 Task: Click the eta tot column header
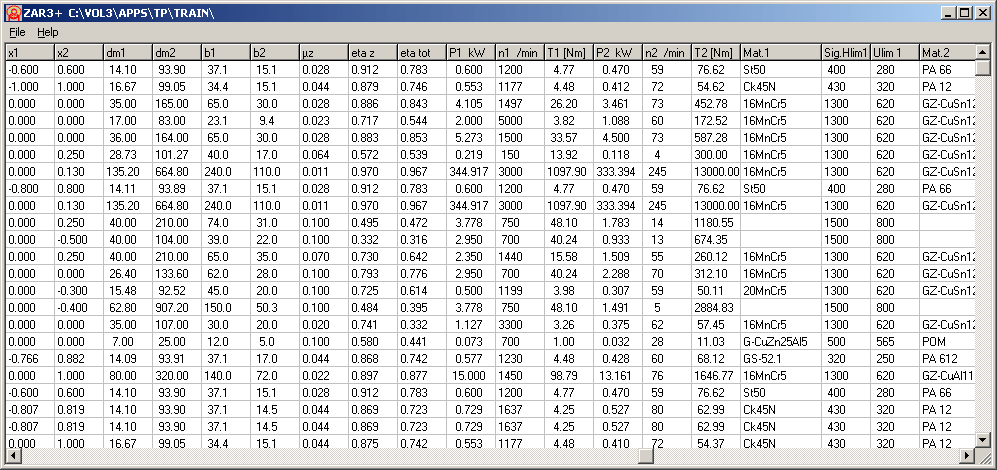pyautogui.click(x=421, y=52)
